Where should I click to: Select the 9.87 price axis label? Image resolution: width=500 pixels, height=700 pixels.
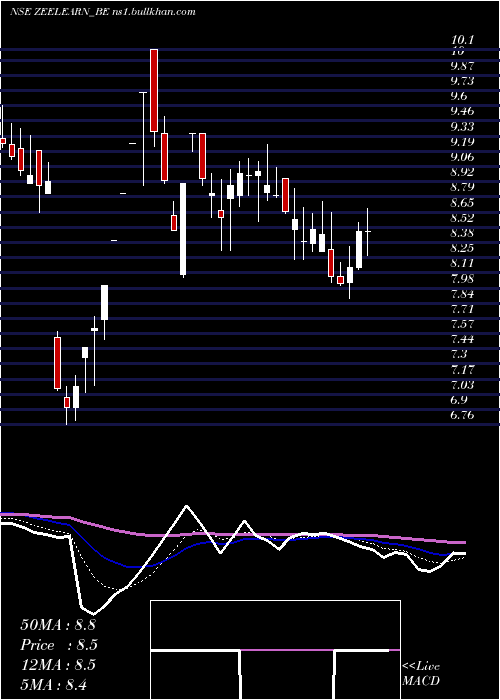pyautogui.click(x=462, y=66)
